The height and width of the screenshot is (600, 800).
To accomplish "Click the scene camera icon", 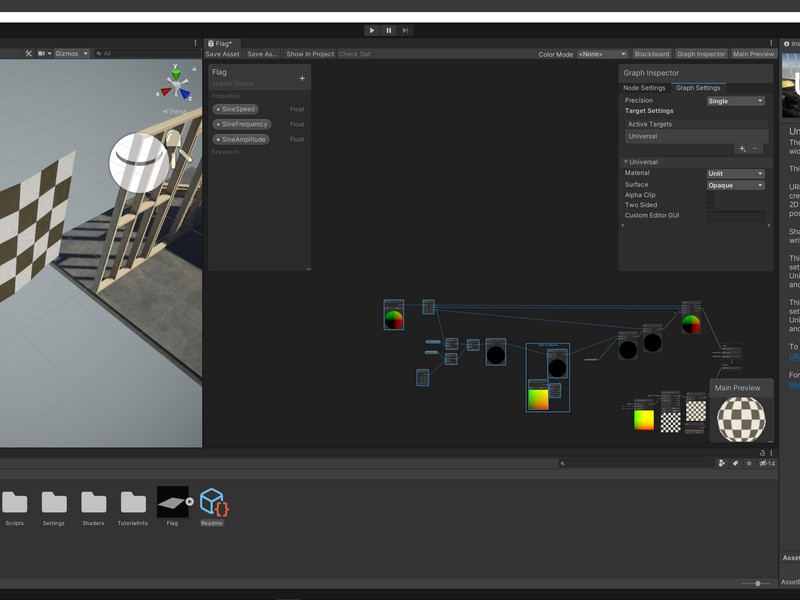I will [43, 53].
